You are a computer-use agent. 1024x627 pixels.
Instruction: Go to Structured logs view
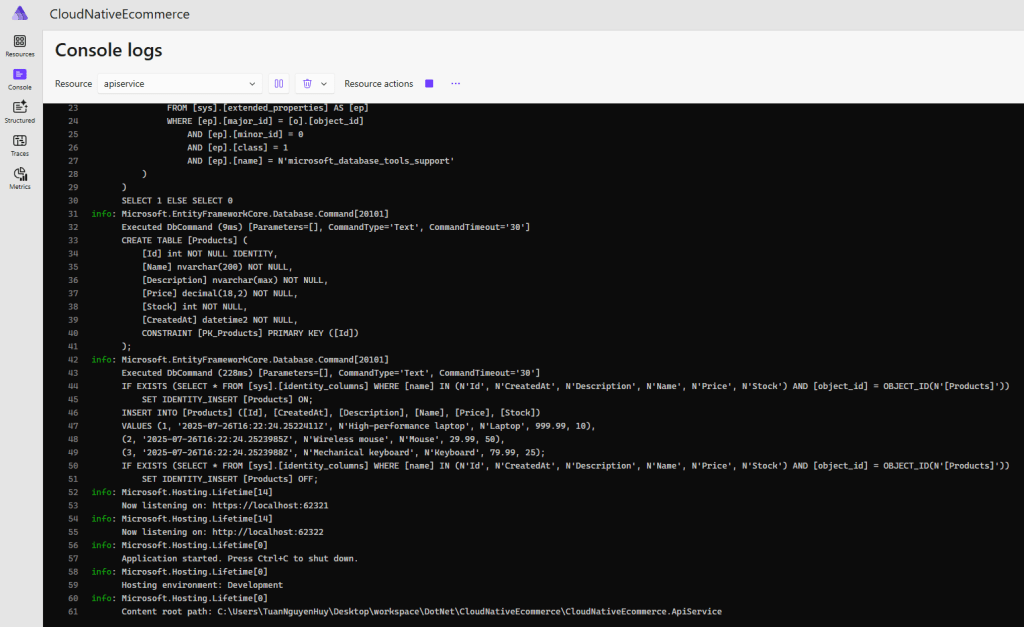(x=20, y=112)
